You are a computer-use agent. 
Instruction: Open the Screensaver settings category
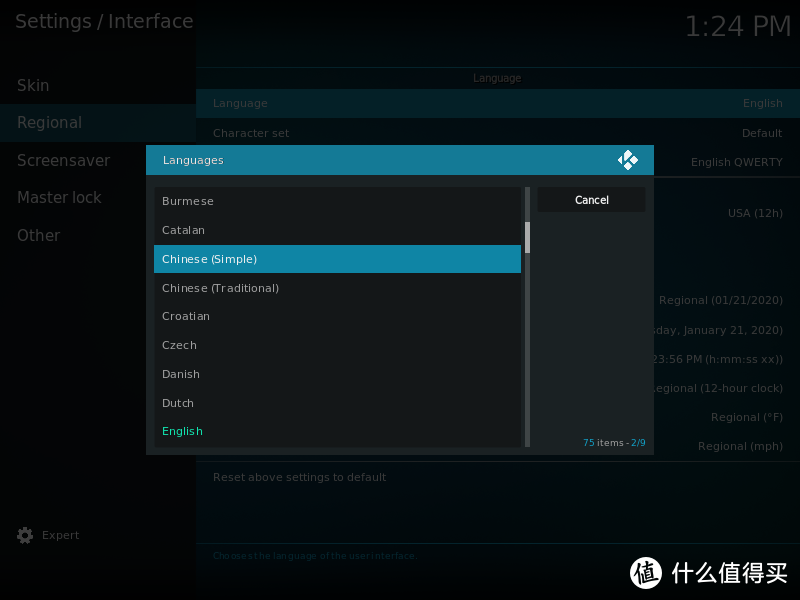coord(98,160)
